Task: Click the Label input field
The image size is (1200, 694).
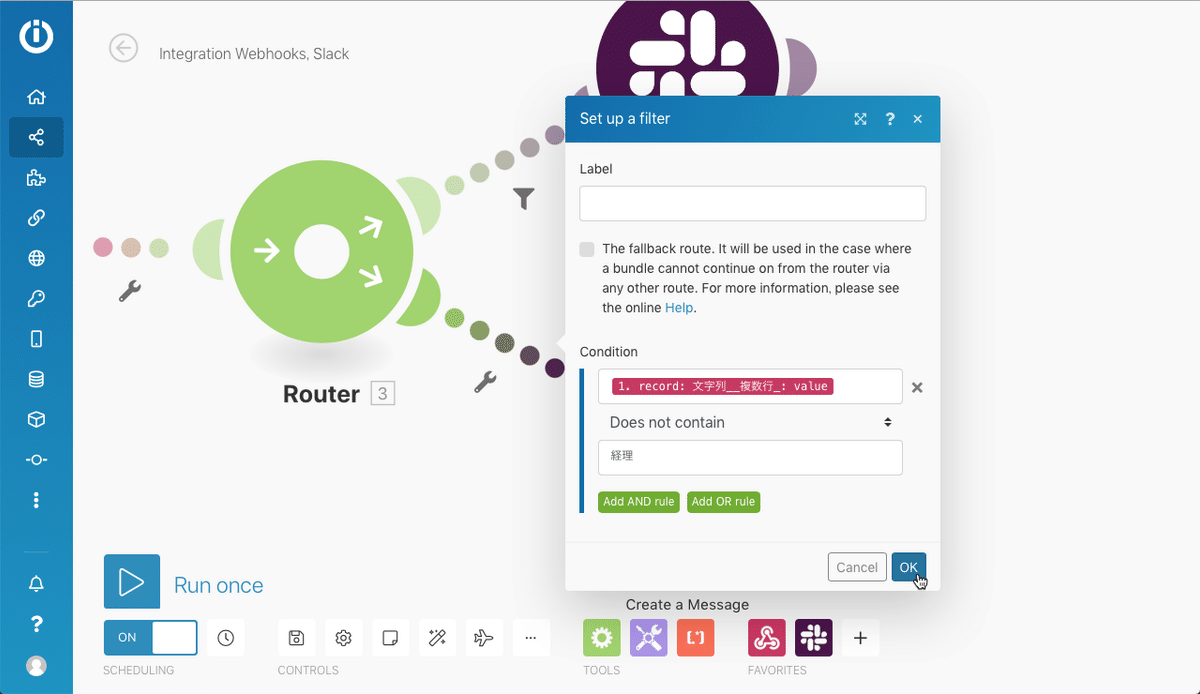Action: tap(752, 203)
